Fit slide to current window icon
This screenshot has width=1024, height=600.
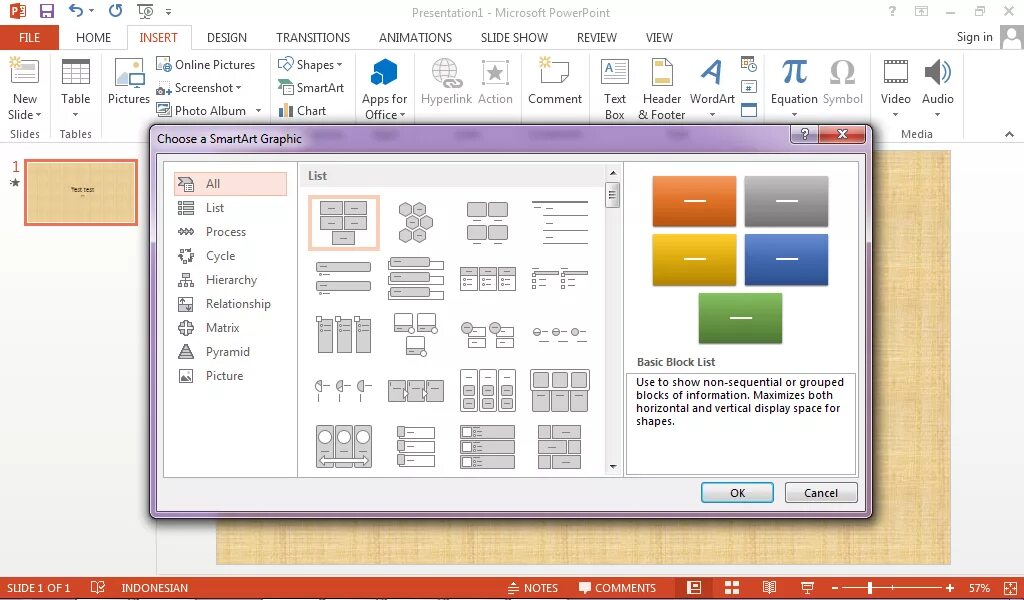[x=1010, y=588]
